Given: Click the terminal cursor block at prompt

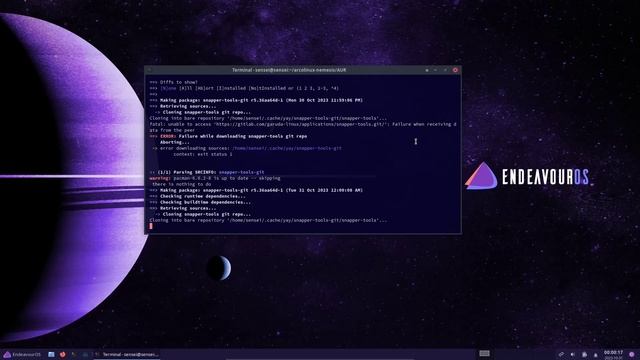Looking at the screenshot, I should point(151,226).
